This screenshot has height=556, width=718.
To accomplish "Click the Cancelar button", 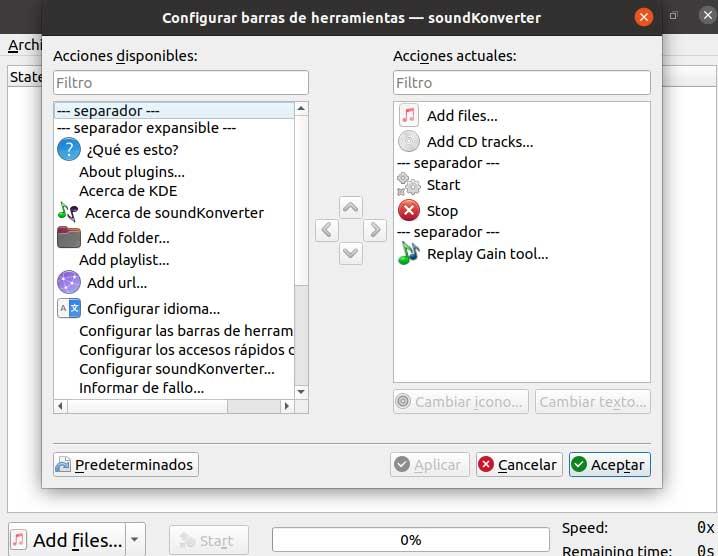I will pyautogui.click(x=519, y=464).
